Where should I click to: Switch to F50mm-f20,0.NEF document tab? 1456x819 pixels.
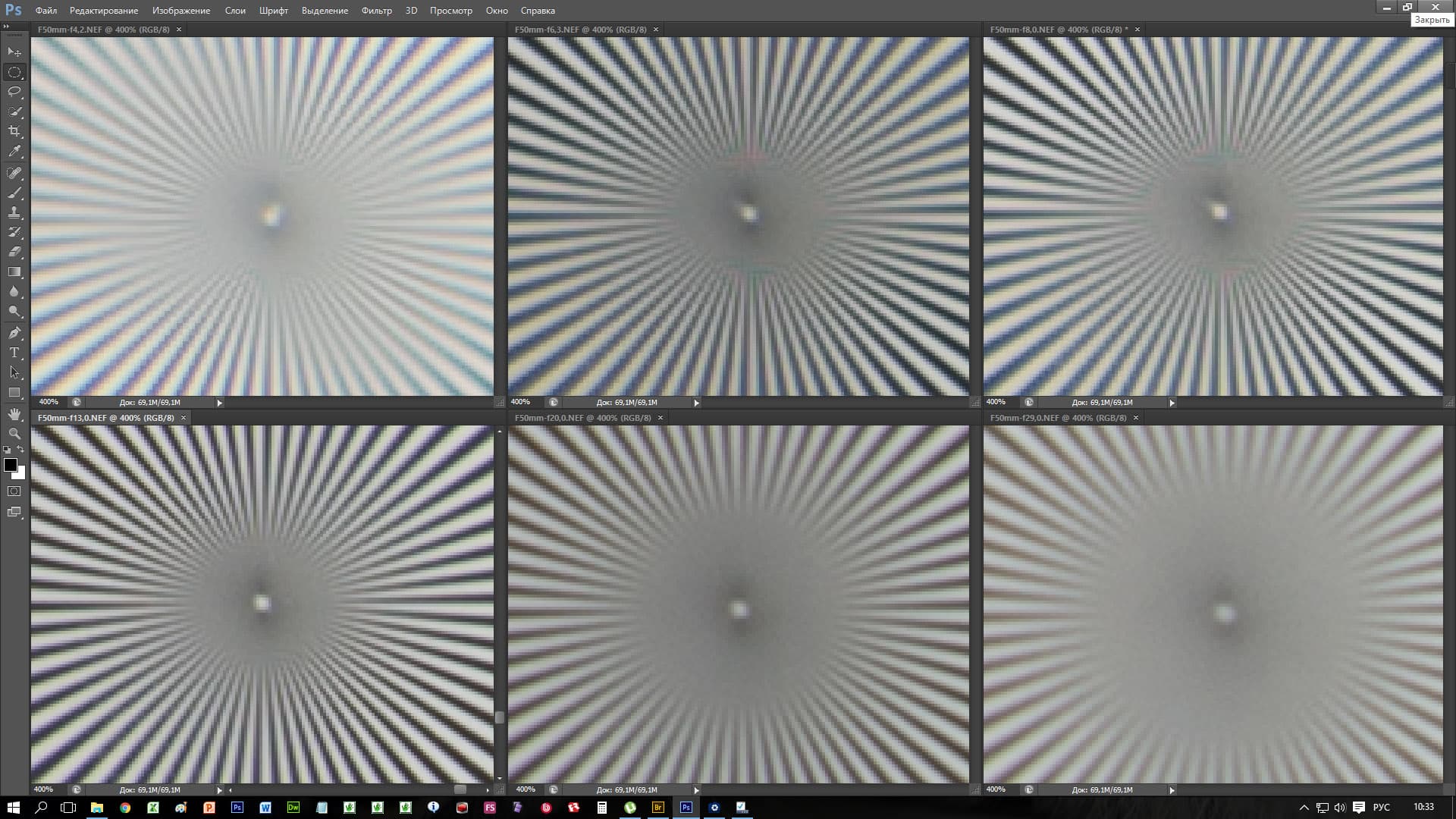click(x=582, y=418)
